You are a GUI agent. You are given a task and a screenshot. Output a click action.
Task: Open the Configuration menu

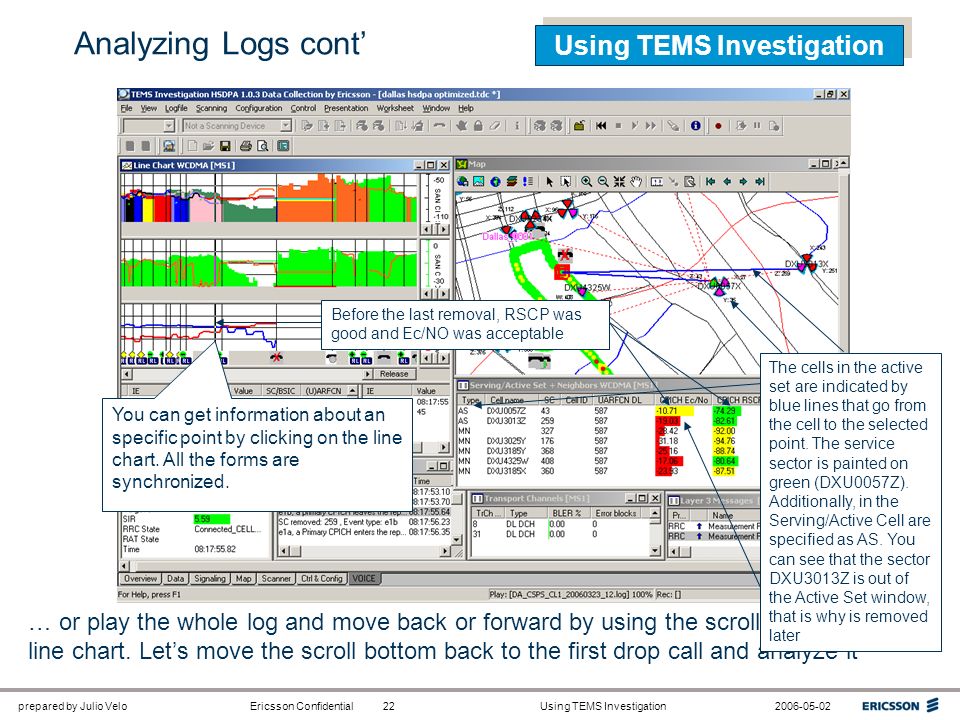click(x=258, y=108)
